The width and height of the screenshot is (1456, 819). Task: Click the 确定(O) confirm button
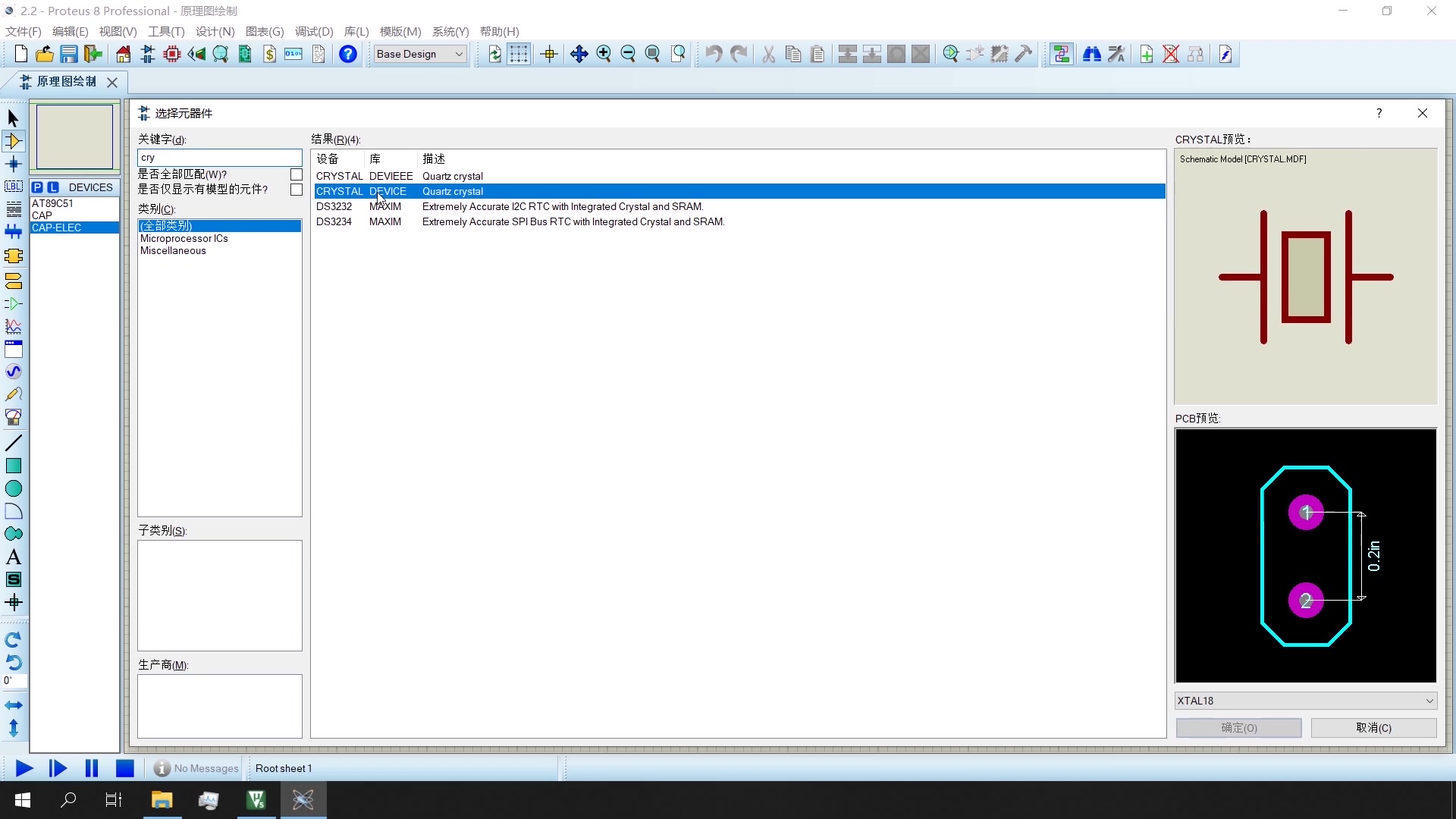pyautogui.click(x=1238, y=728)
